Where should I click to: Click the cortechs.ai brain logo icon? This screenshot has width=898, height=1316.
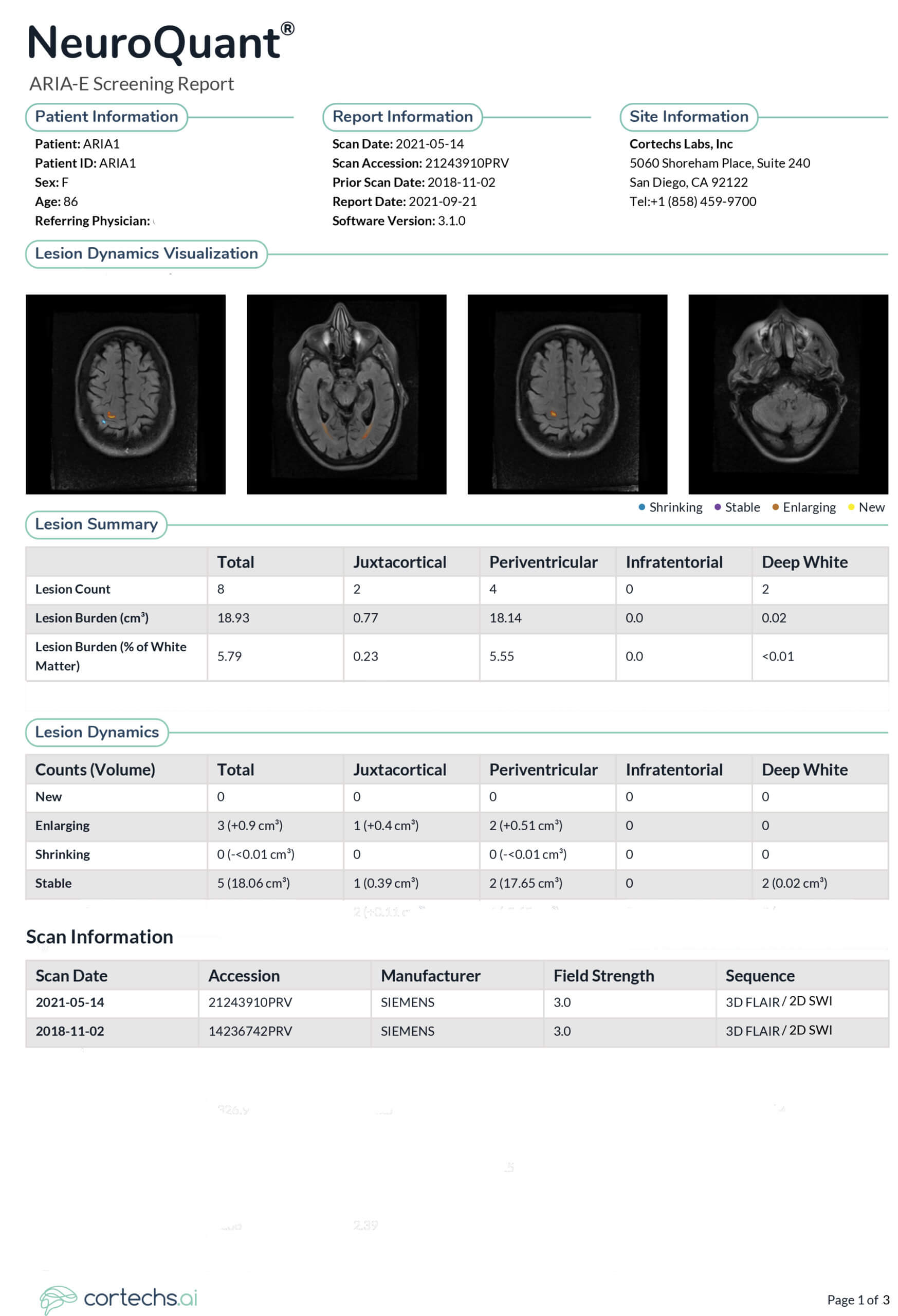(x=58, y=1299)
